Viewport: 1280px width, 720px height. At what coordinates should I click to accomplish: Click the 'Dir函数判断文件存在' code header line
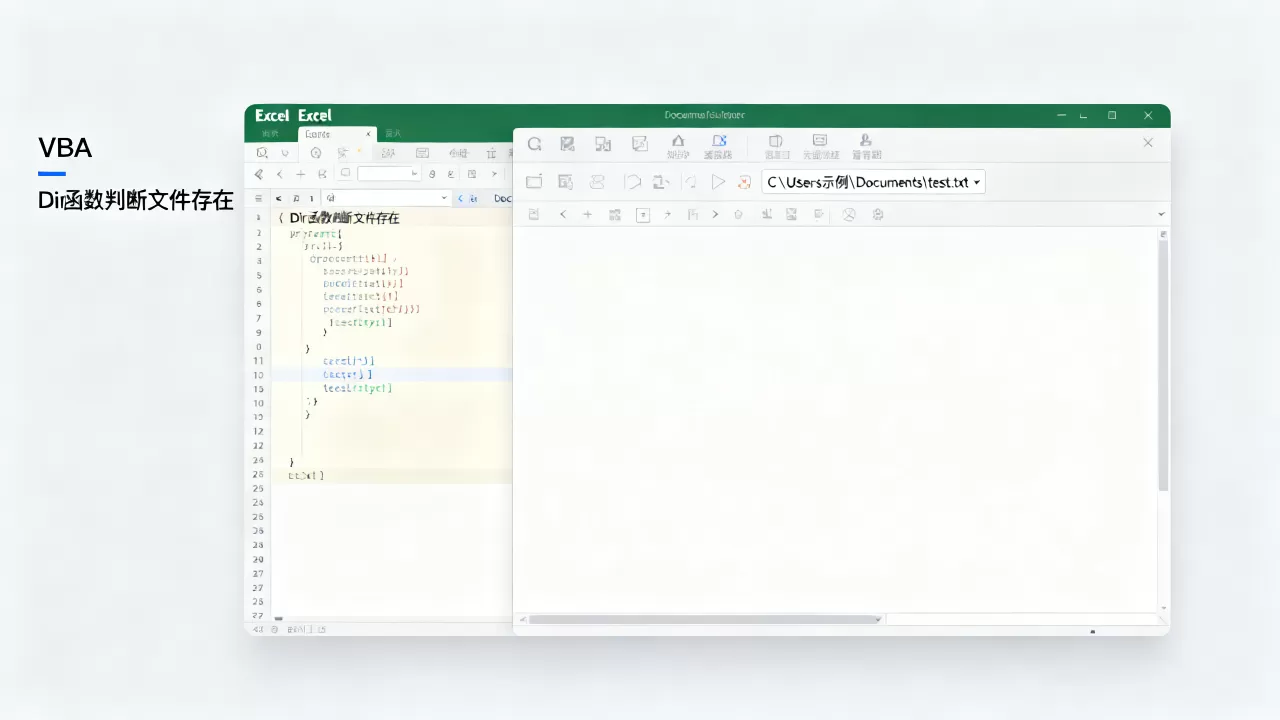coord(344,217)
